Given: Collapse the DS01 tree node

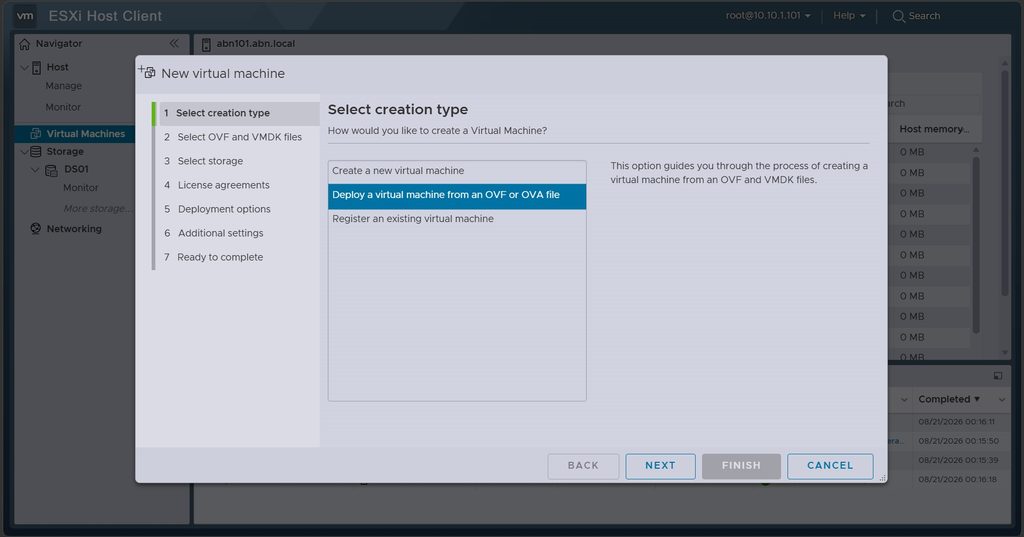Looking at the screenshot, I should (35, 170).
